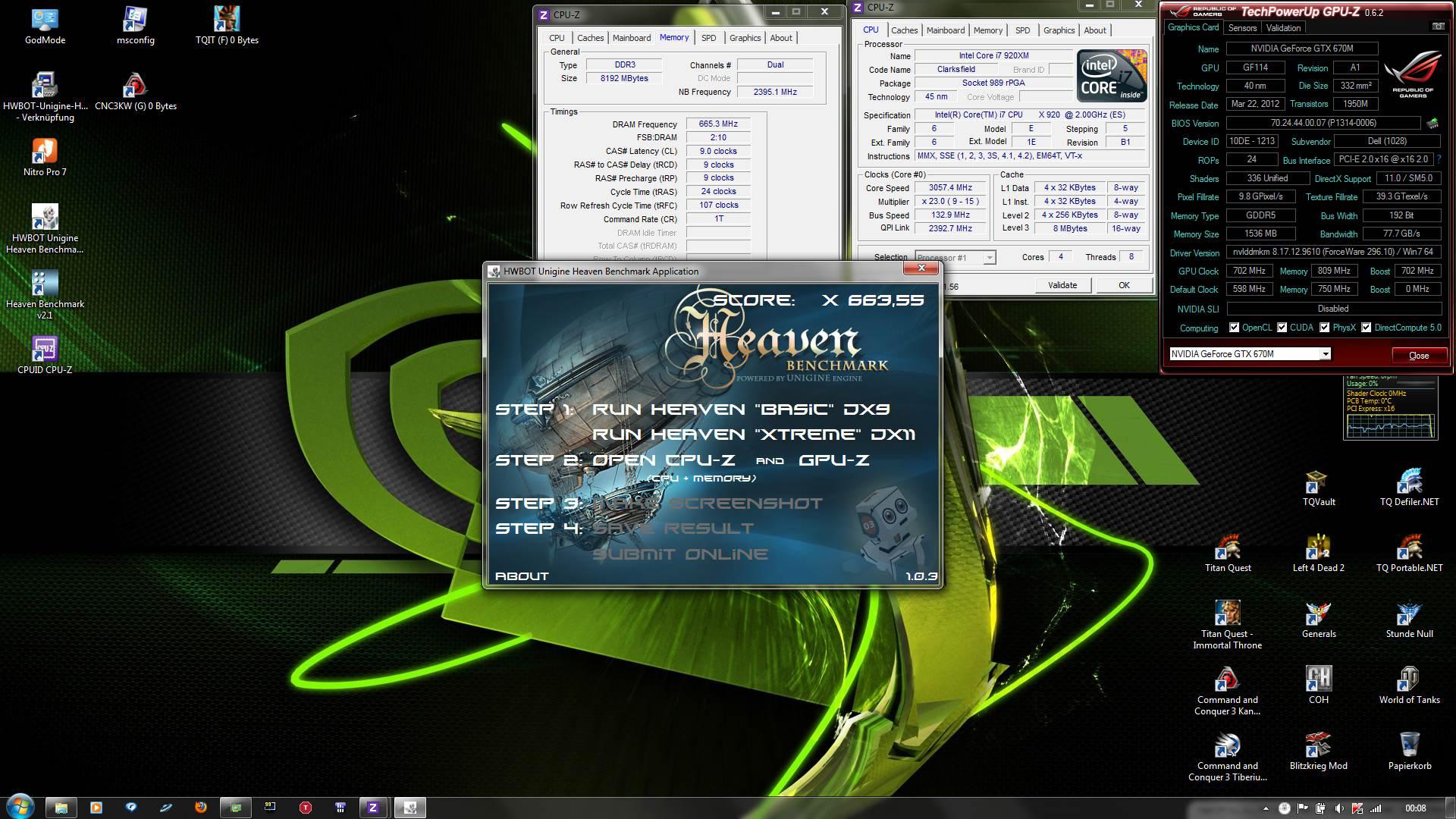
Task: Click GPU-Z in HWBOT step 2
Action: (833, 460)
